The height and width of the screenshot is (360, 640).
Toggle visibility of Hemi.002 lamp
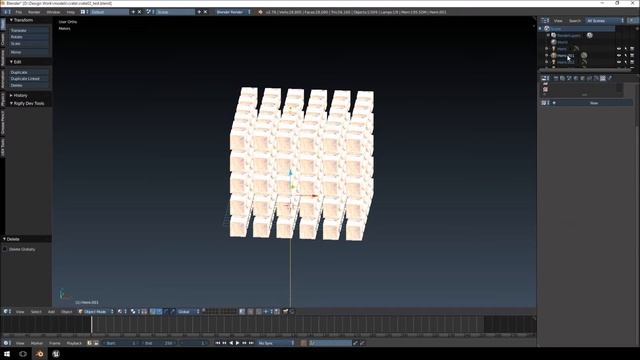[x=619, y=62]
